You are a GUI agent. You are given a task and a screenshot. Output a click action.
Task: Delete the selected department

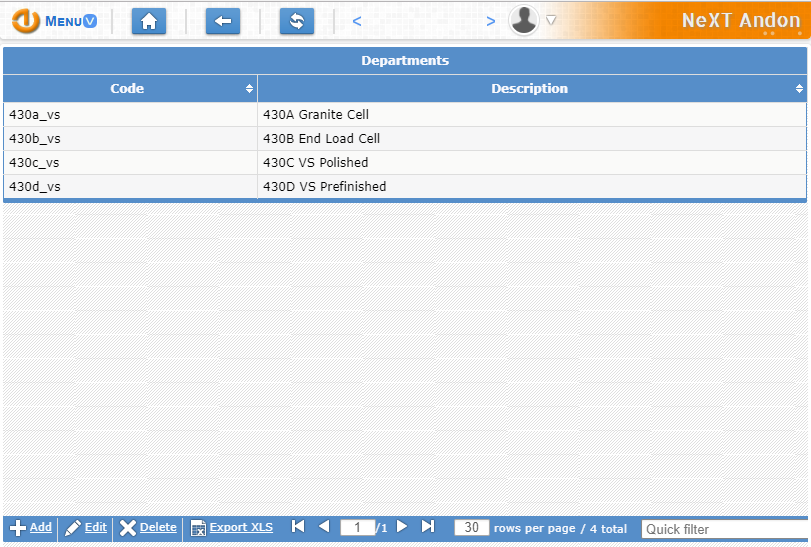pyautogui.click(x=148, y=528)
